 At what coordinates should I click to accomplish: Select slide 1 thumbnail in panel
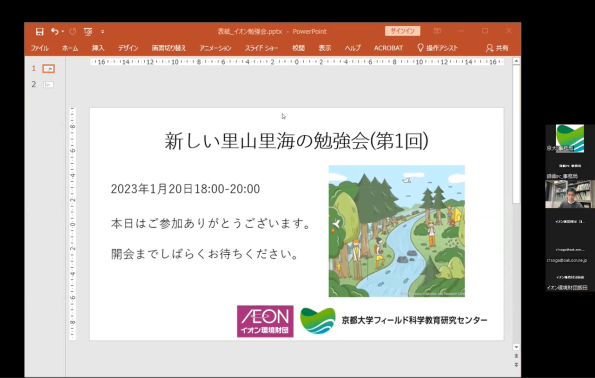[x=49, y=69]
